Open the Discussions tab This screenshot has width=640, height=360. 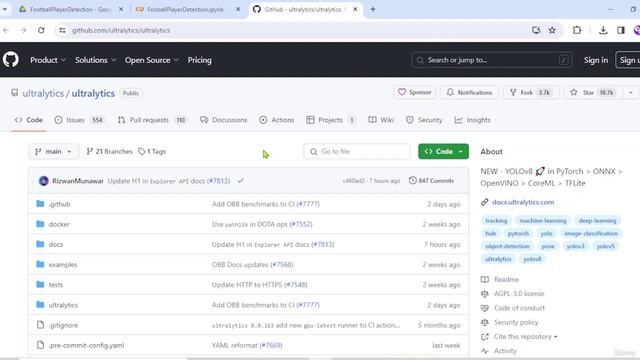[224, 120]
